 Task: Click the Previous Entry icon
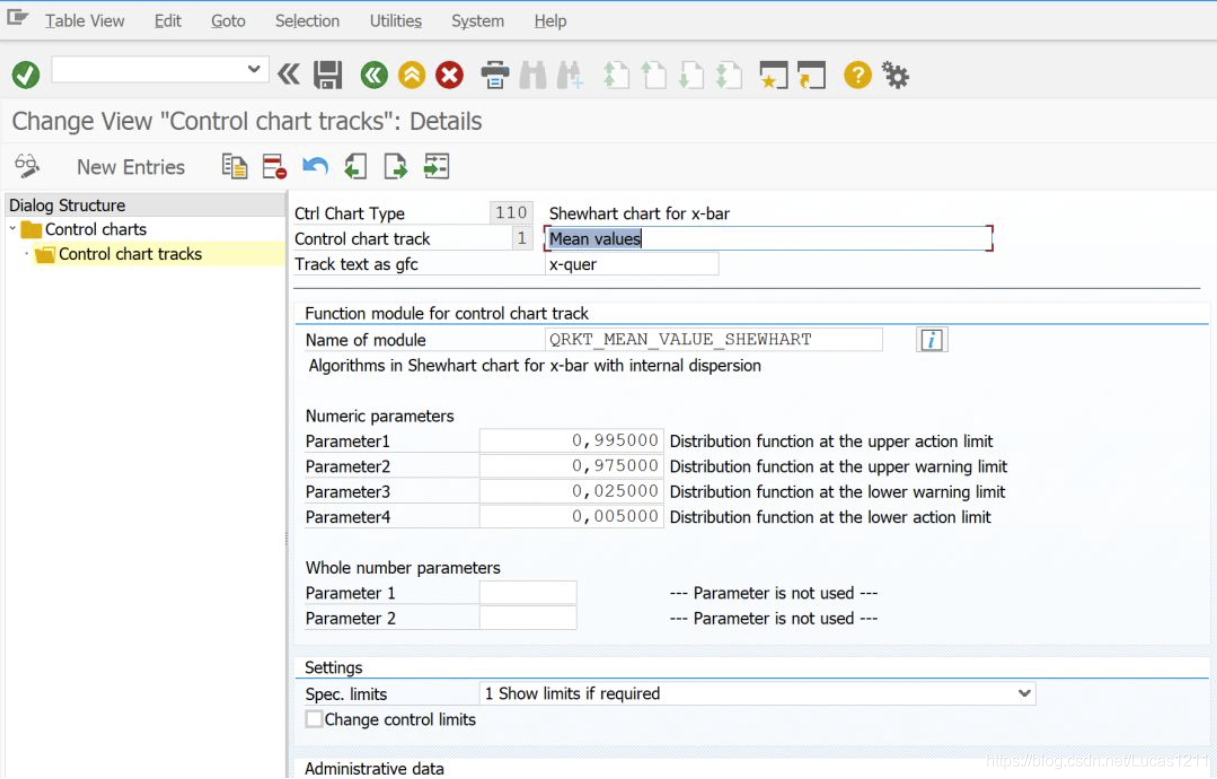356,167
